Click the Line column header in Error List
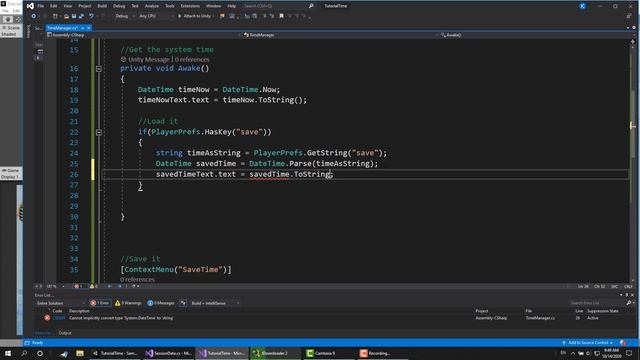This screenshot has height=360, width=640. (x=579, y=311)
